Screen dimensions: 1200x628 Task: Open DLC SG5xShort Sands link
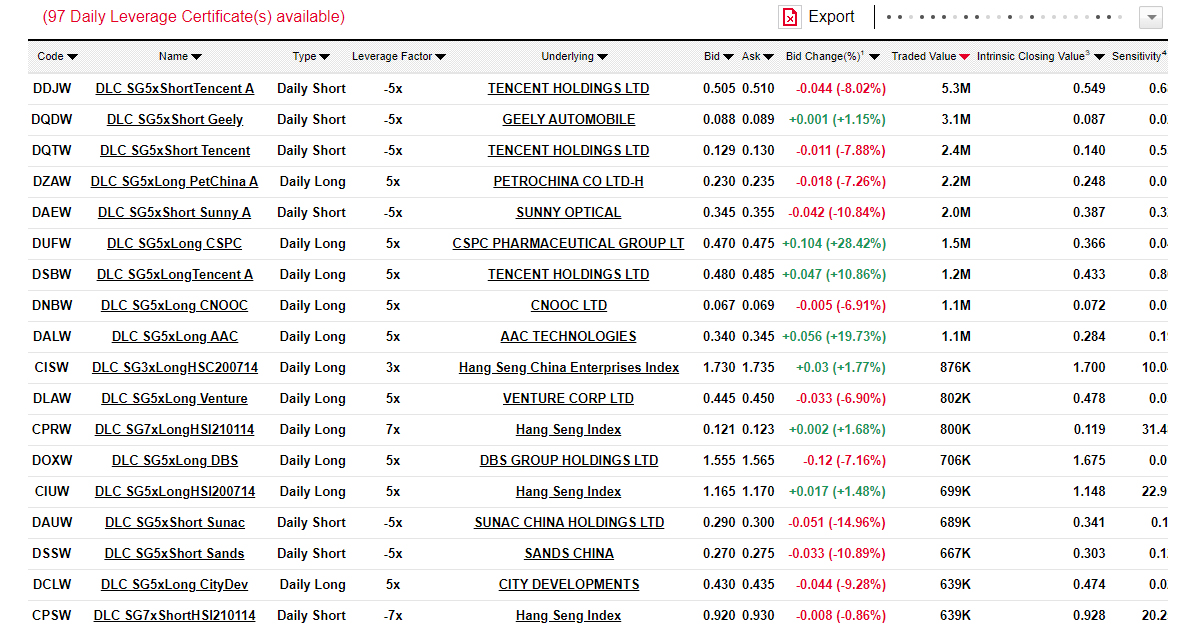tap(175, 554)
